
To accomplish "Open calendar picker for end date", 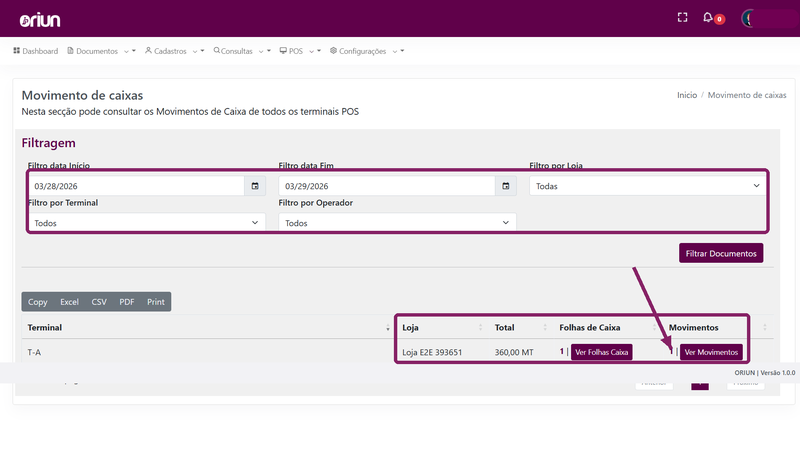I will [x=506, y=186].
